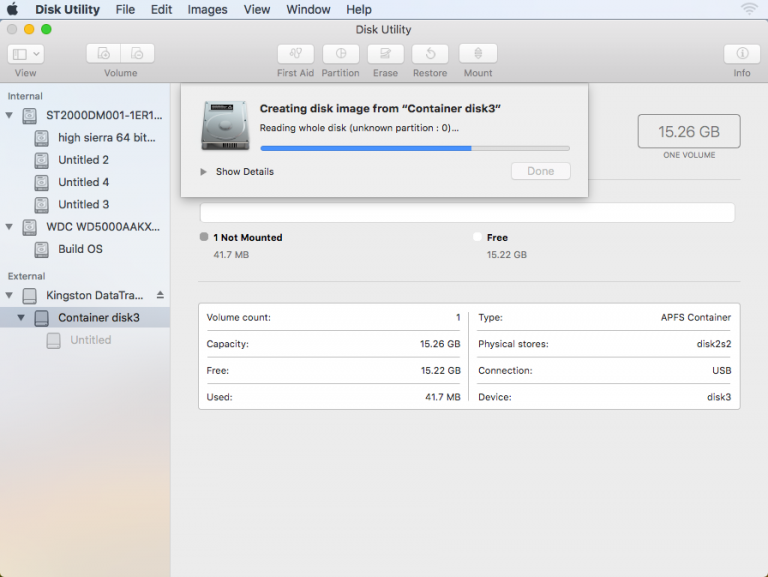Click the Erase toolbar icon

[385, 53]
